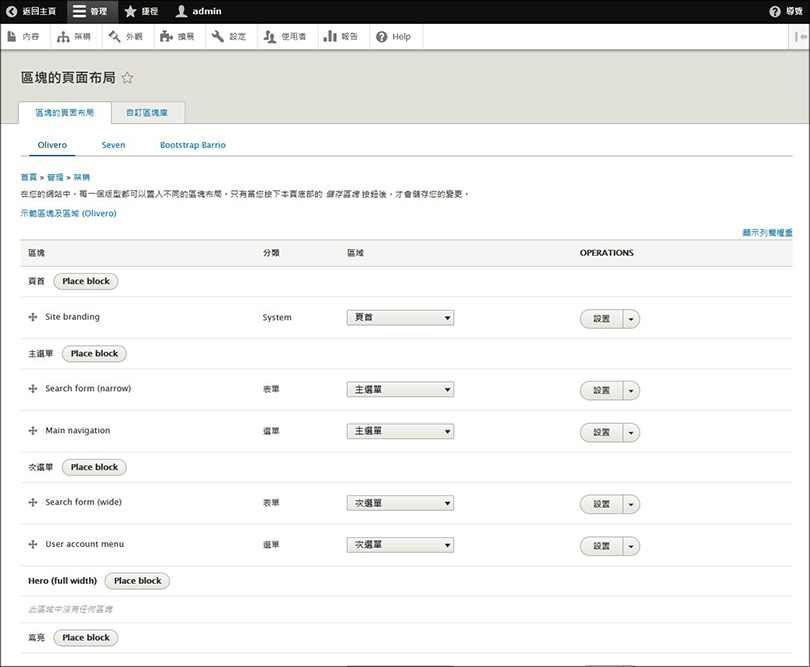Click the 首頁 breadcrumb link

28,177
